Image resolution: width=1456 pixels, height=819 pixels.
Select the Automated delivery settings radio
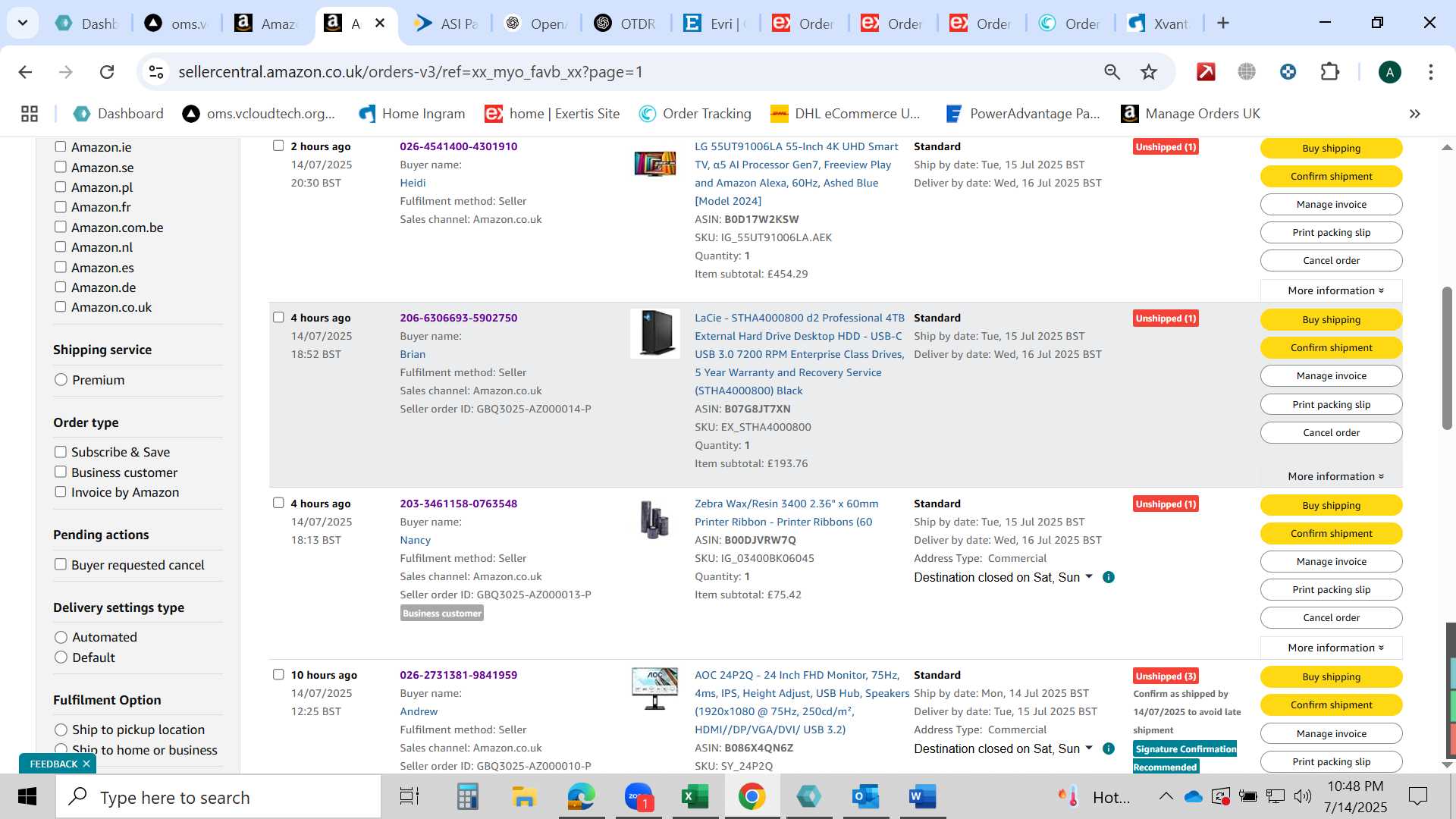(x=61, y=637)
